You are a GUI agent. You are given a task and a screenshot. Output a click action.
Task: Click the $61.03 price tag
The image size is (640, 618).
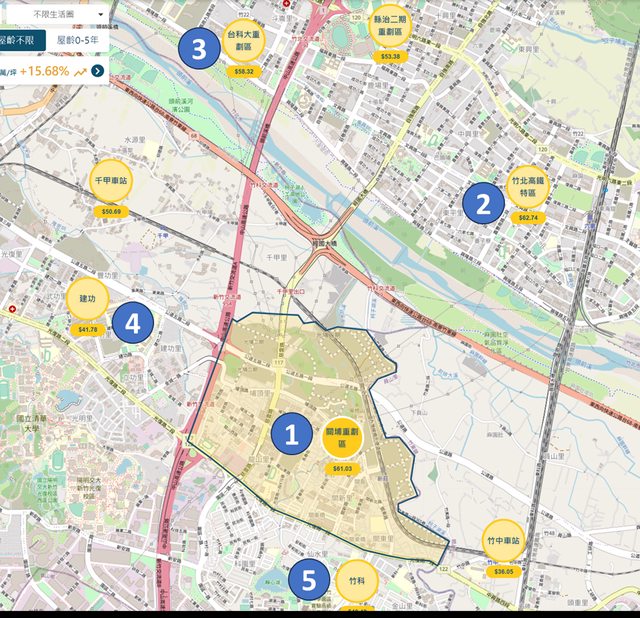coord(342,468)
